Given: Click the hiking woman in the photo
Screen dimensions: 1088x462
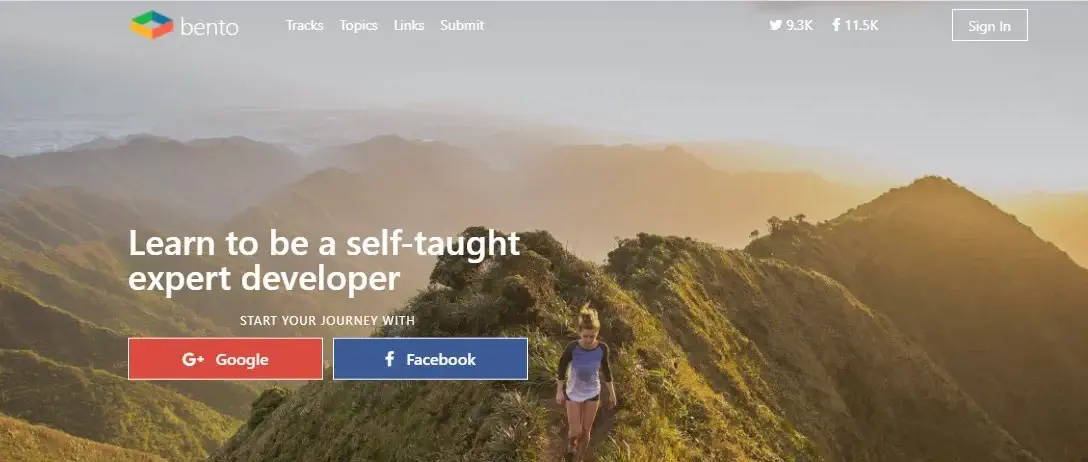Looking at the screenshot, I should tap(585, 380).
